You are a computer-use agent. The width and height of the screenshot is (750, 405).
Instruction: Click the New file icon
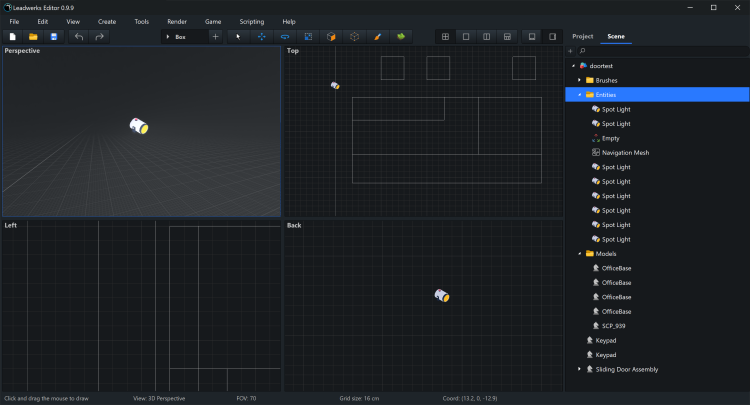[13, 37]
